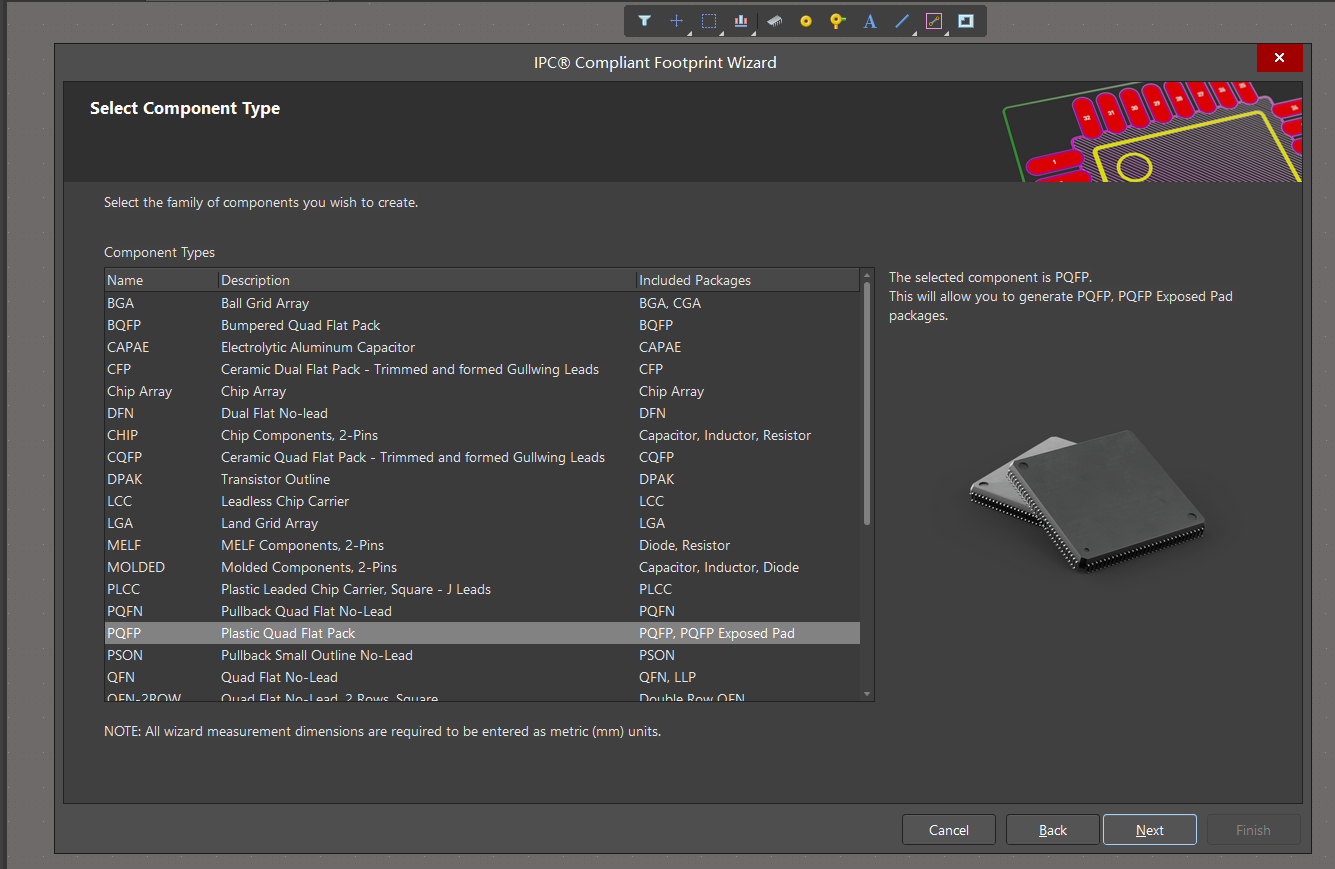The width and height of the screenshot is (1335, 869).
Task: Select the PSON row
Action: click(482, 655)
